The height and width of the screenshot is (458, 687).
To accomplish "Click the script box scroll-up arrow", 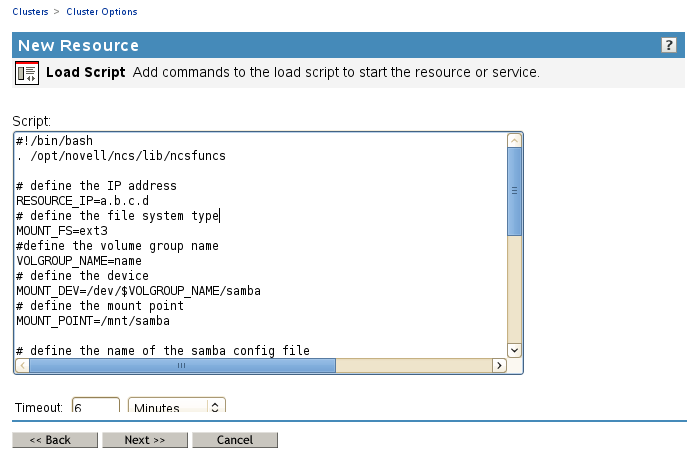I will (x=515, y=141).
